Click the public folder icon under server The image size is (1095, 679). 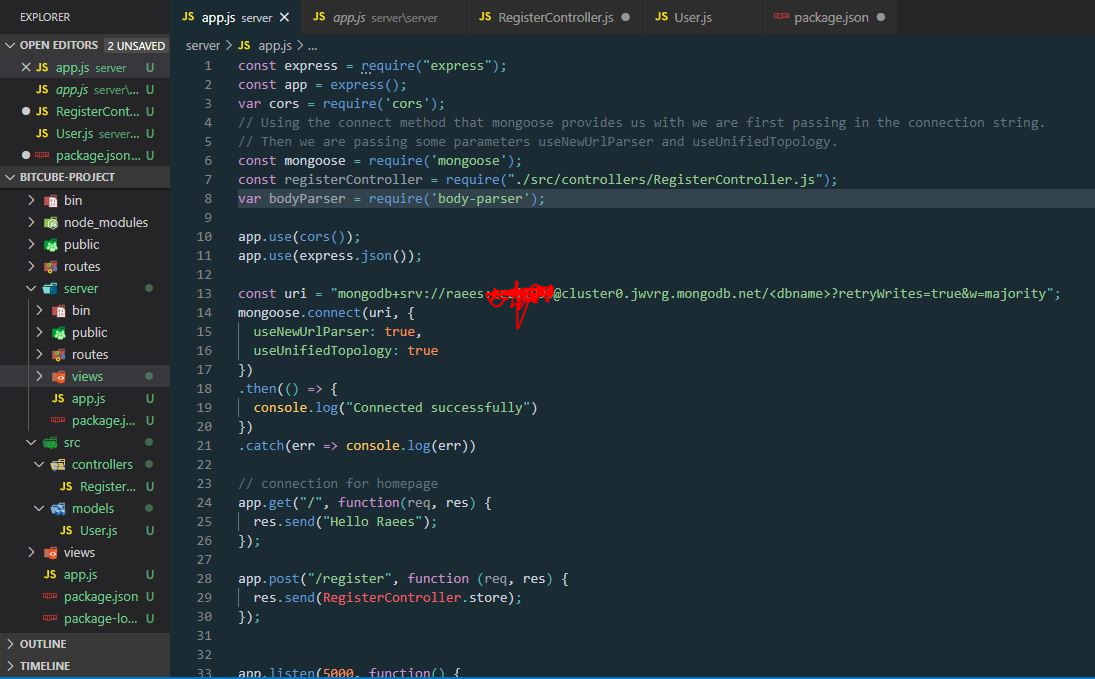59,333
